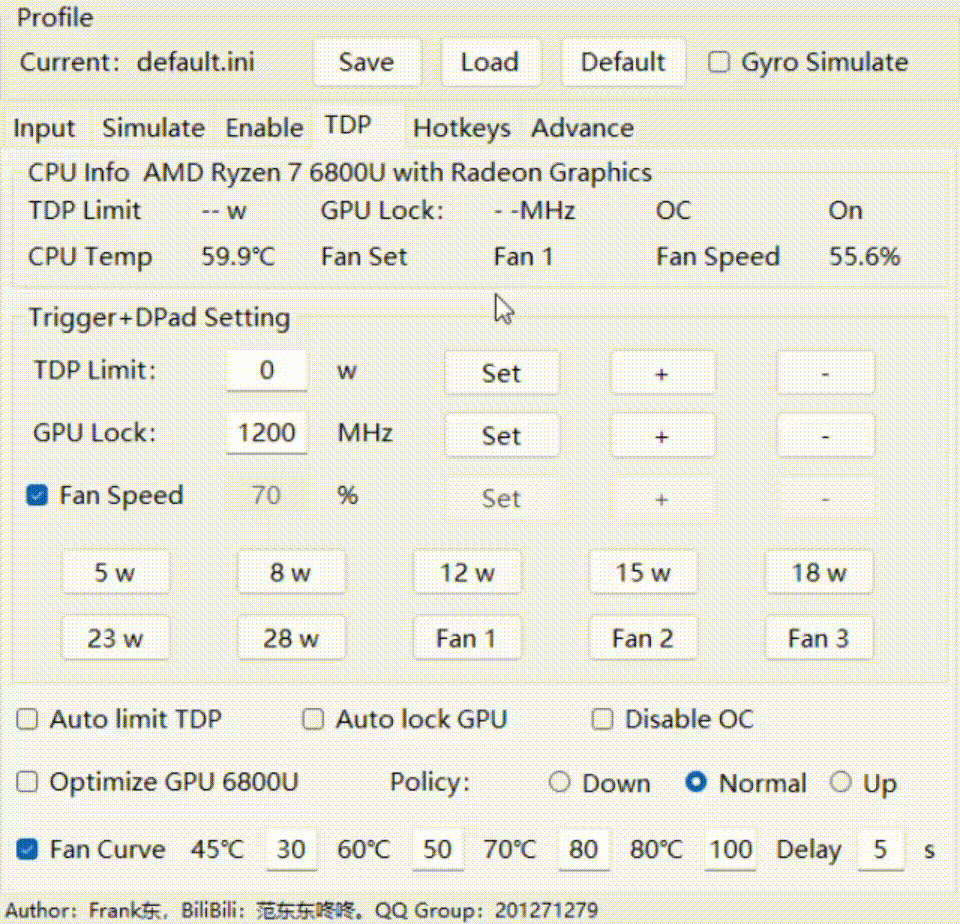Edit the 45°C fan curve value field
The image size is (960, 924).
point(291,849)
